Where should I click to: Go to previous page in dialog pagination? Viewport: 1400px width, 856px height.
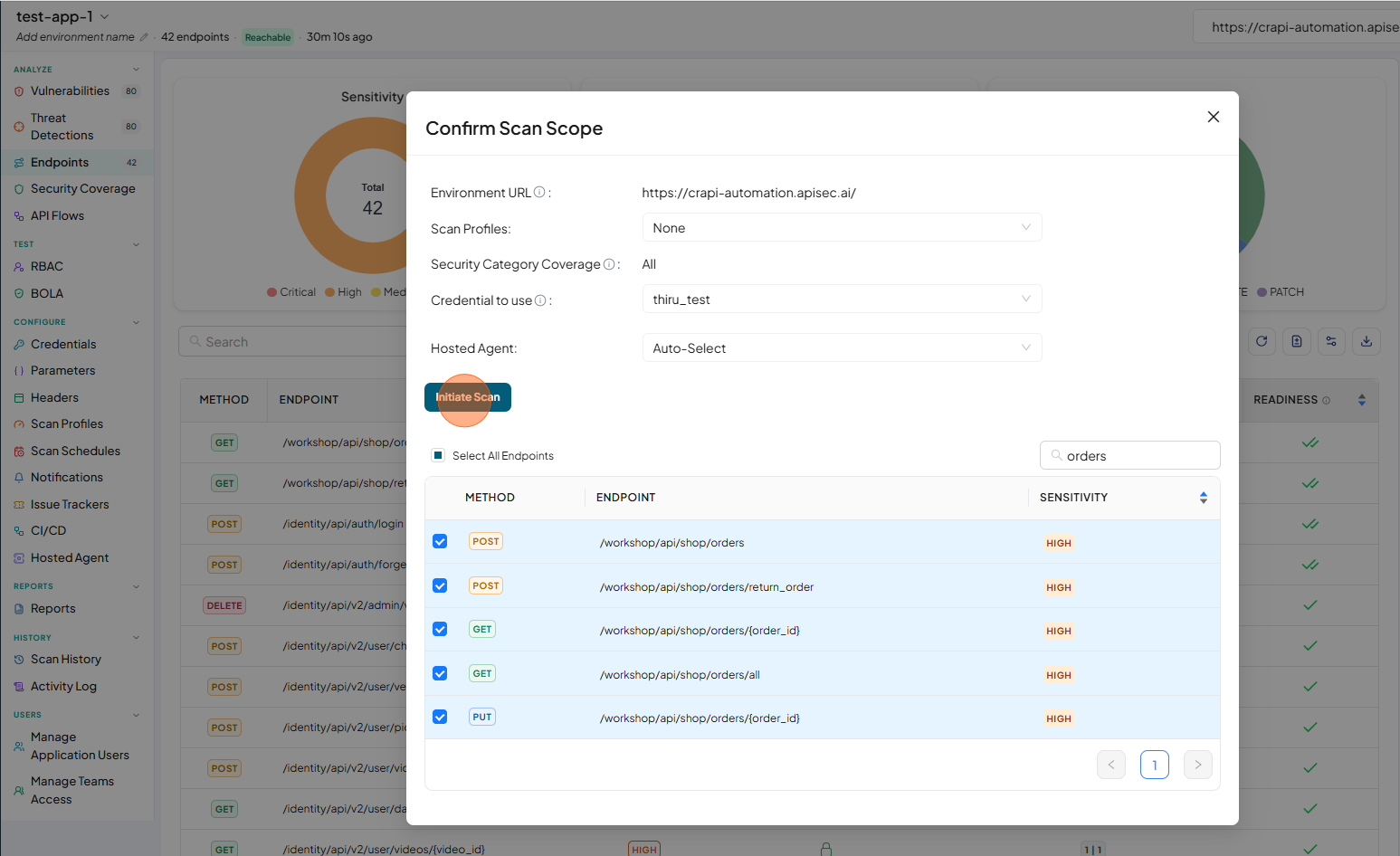(x=1111, y=765)
